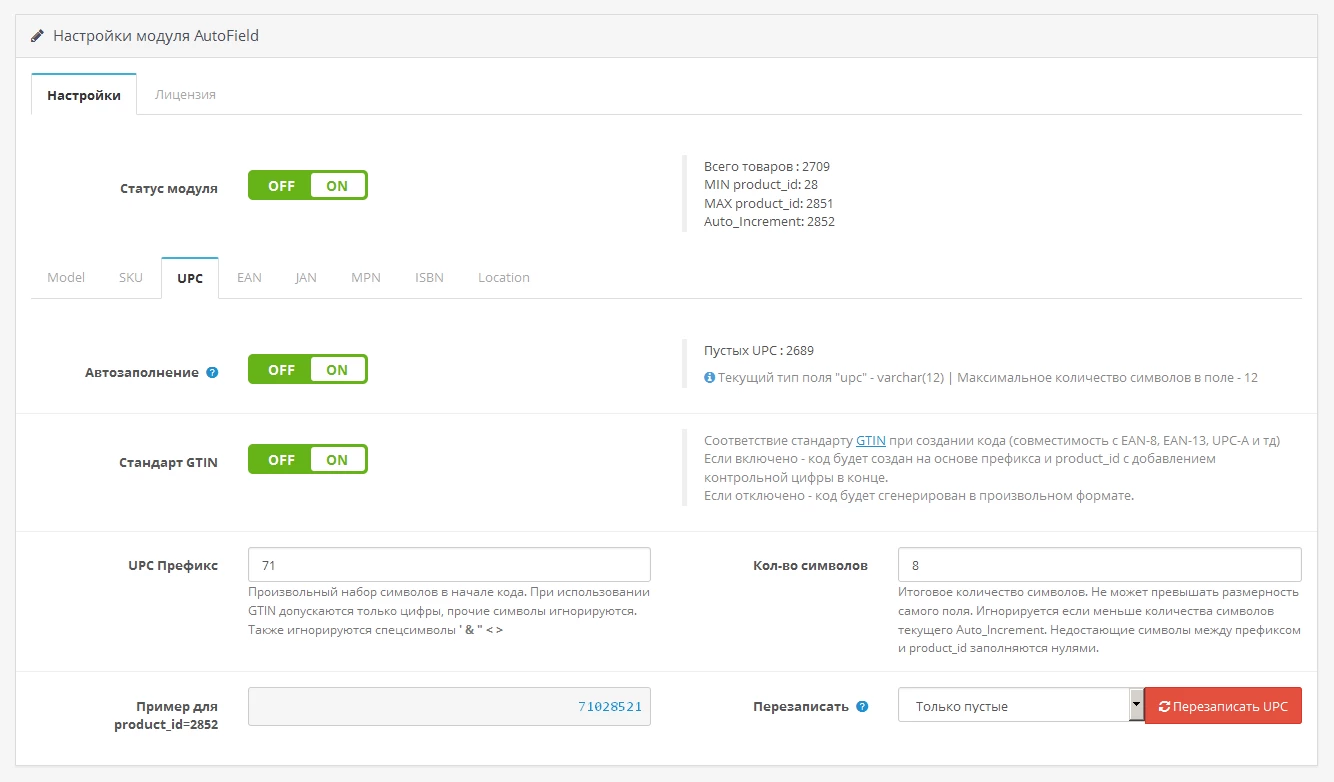The image size is (1334, 782).
Task: Click the UPC Префикс input field
Action: pos(449,564)
